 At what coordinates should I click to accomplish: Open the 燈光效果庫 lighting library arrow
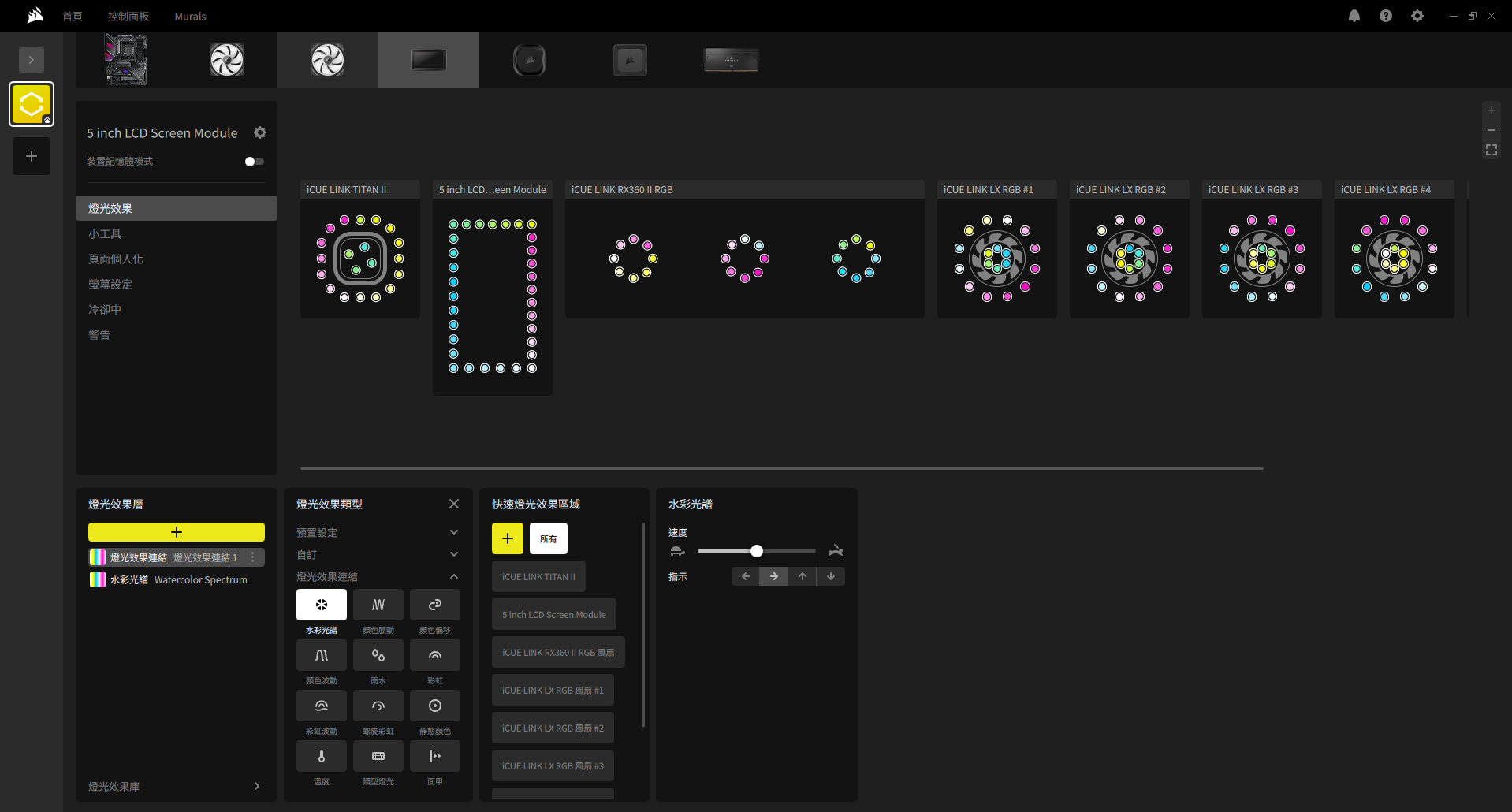point(257,786)
